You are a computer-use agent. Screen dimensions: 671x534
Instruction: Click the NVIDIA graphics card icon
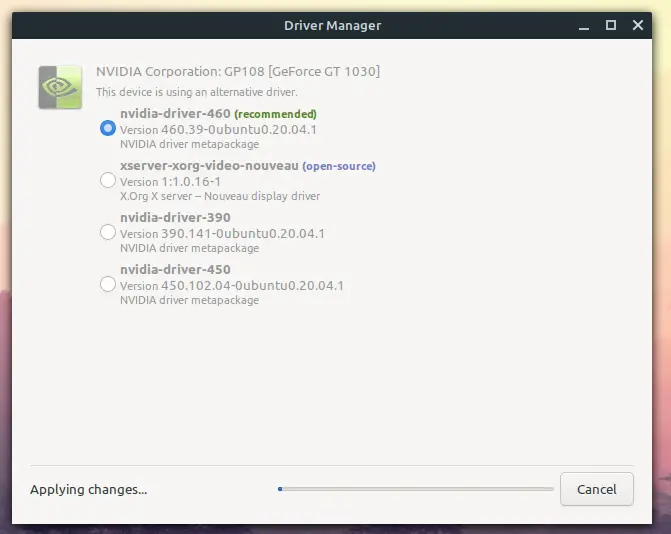[60, 87]
